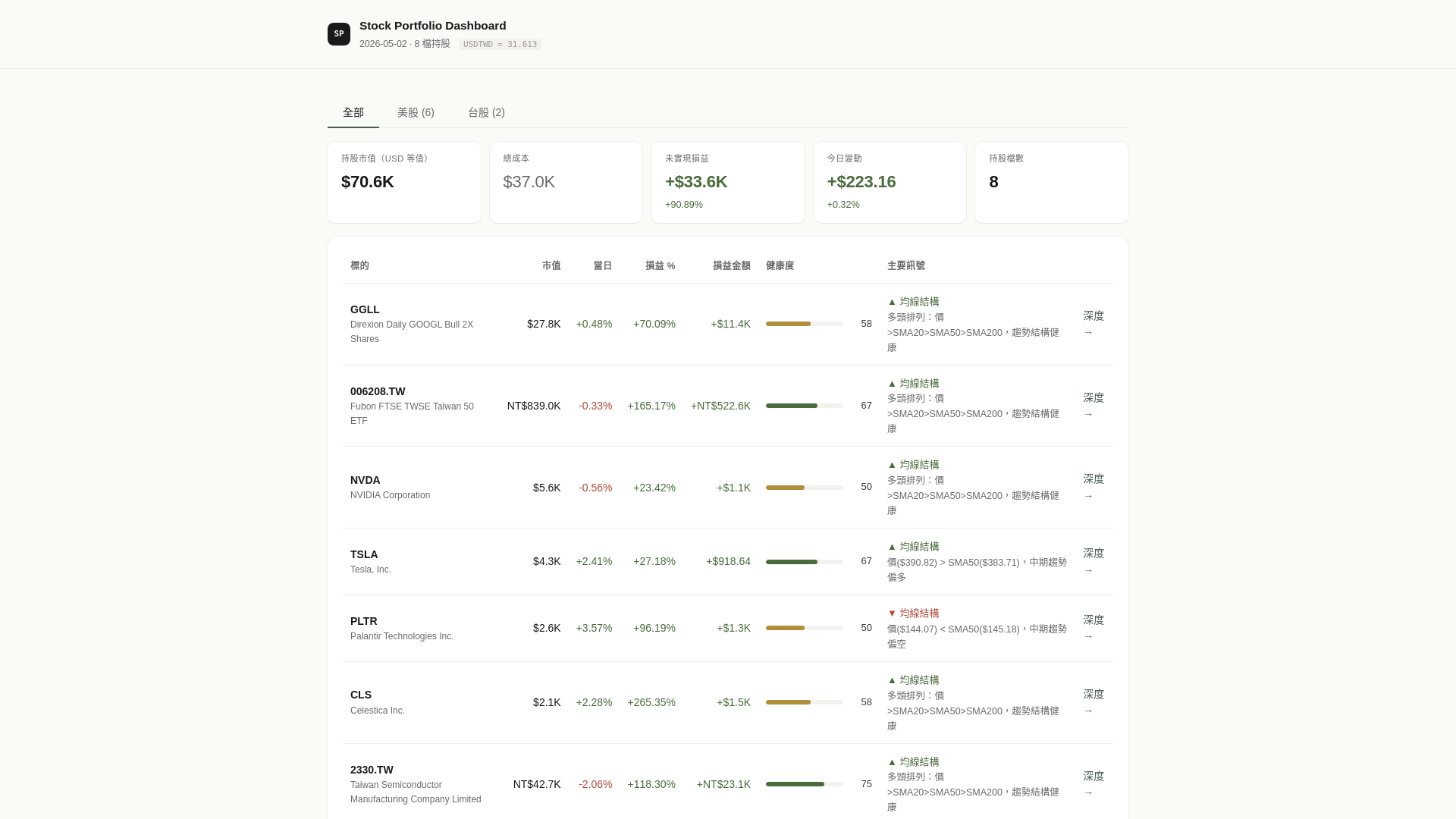Image resolution: width=1456 pixels, height=819 pixels.
Task: Open 深度 link for GGLL
Action: tap(1094, 324)
